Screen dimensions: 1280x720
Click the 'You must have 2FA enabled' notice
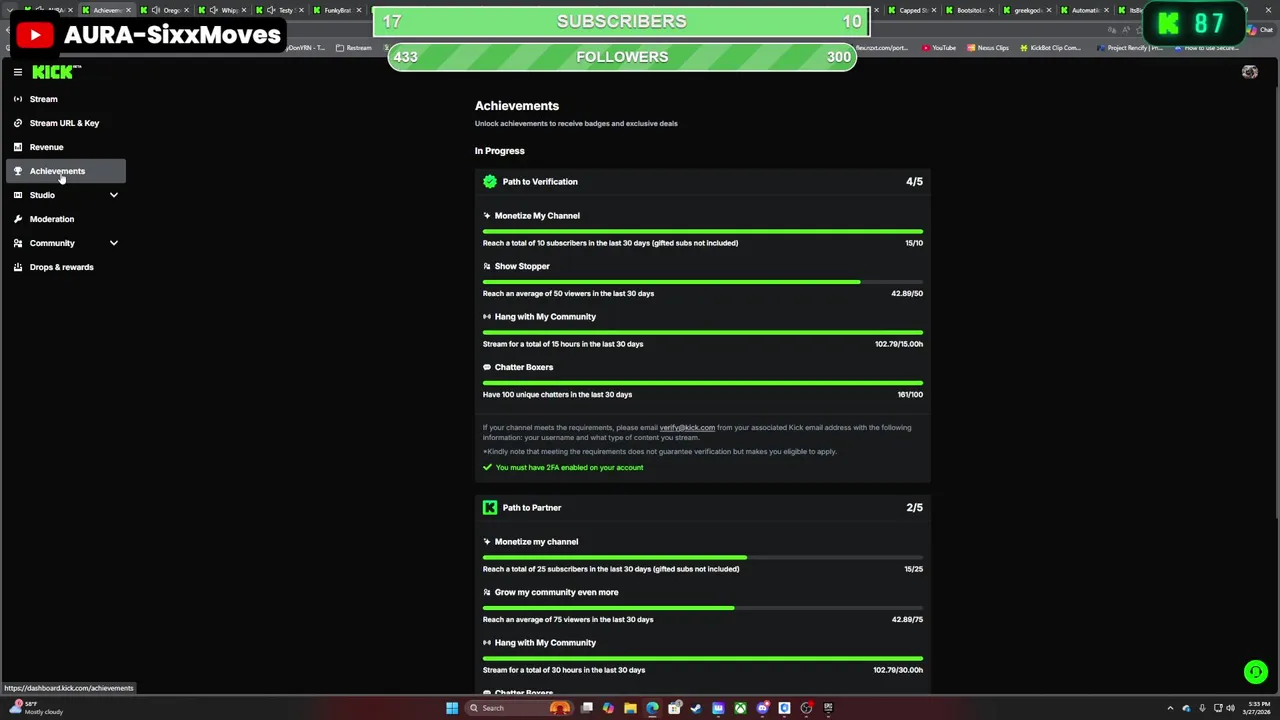pyautogui.click(x=569, y=468)
